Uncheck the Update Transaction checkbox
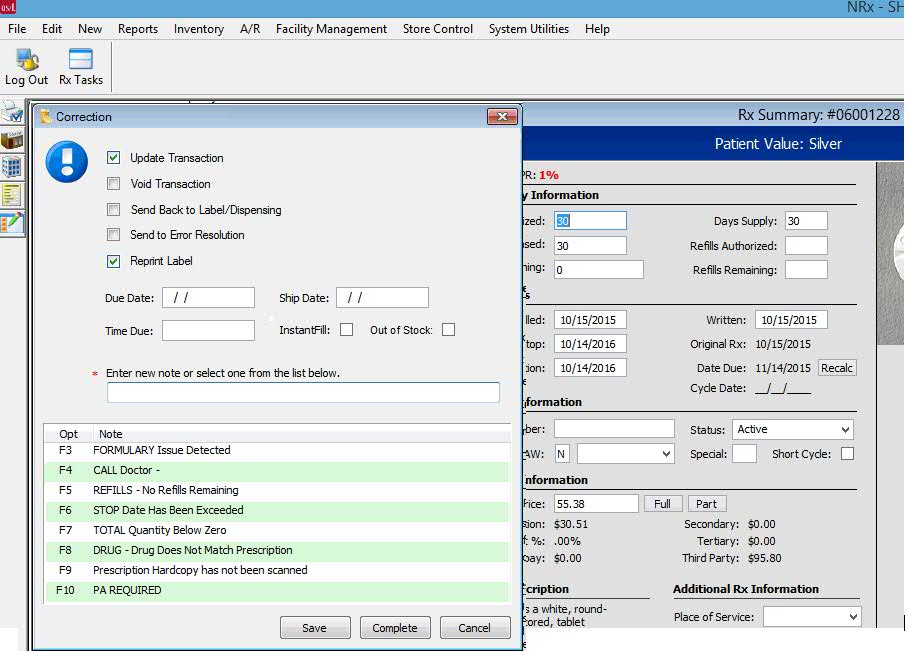 click(x=114, y=158)
